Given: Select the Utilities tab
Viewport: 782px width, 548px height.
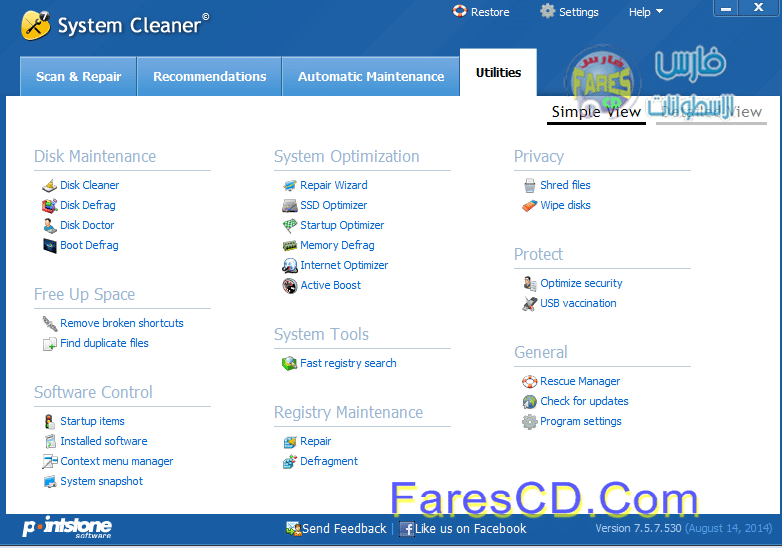Looking at the screenshot, I should tap(498, 73).
